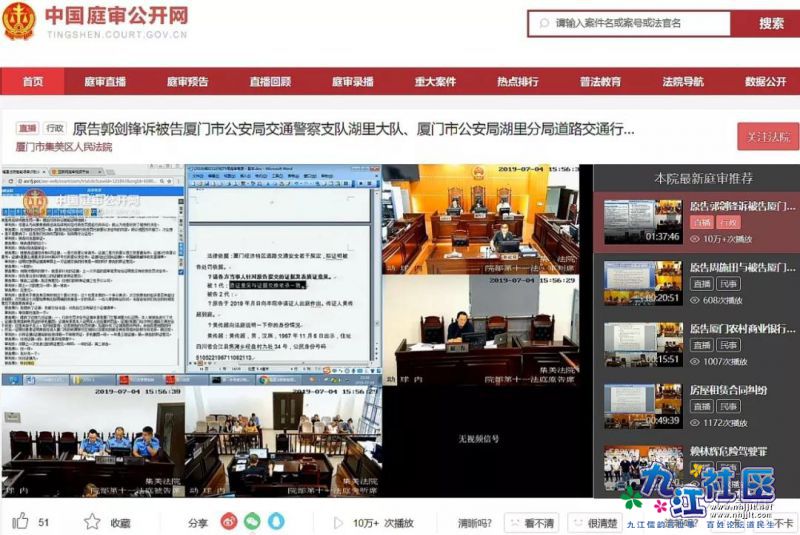Open thumbnail of video lasting 49:39

[x=643, y=405]
